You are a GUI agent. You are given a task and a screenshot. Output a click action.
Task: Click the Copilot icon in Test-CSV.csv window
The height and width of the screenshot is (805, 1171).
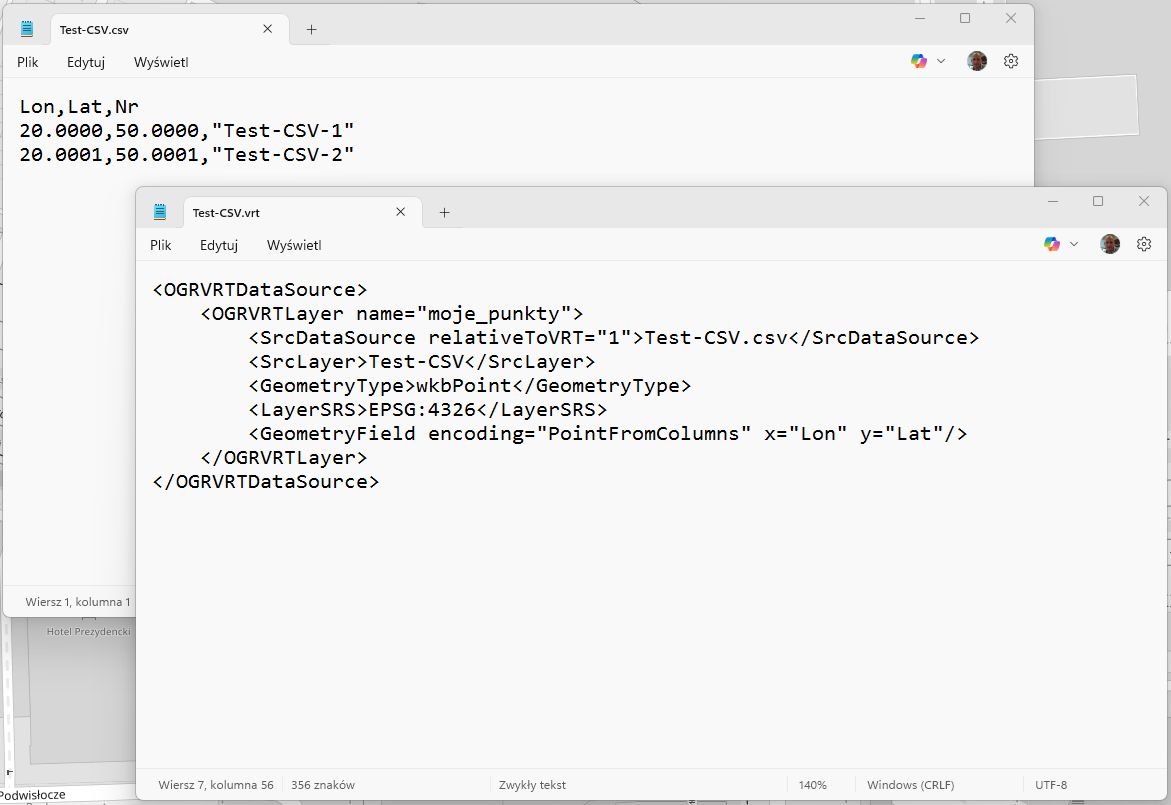coord(918,61)
